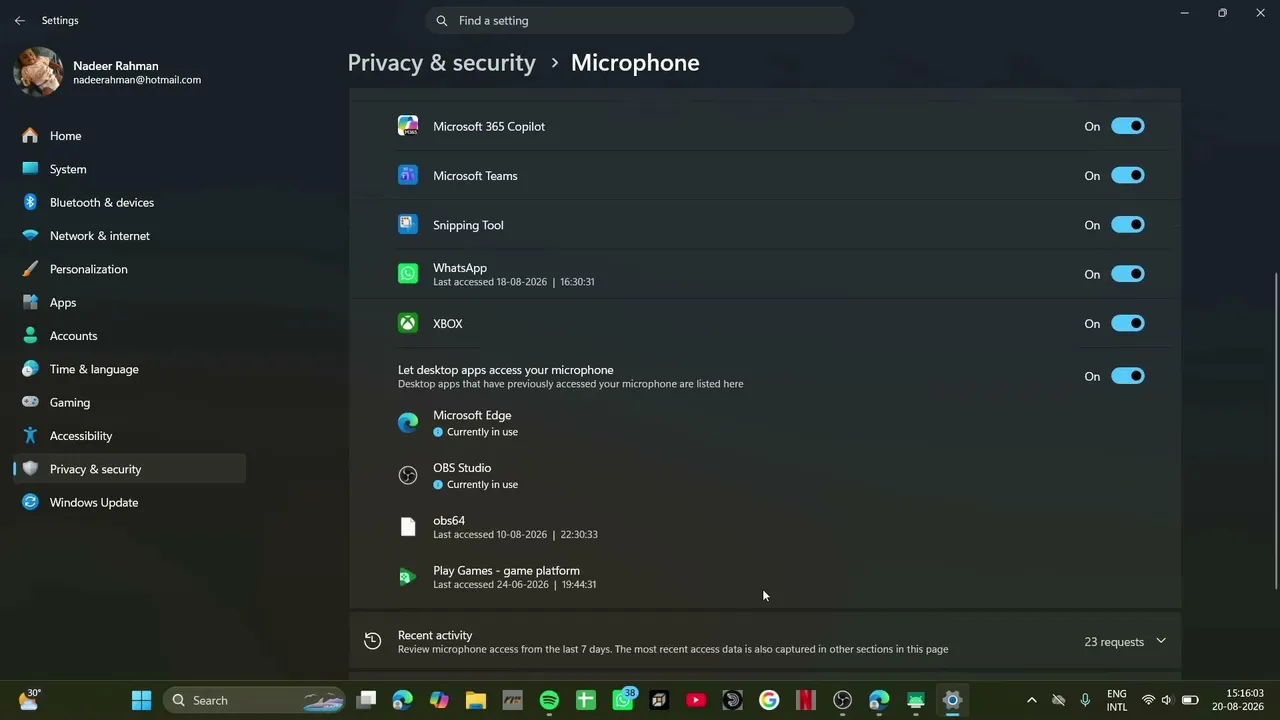Show hidden icons in the system tray

click(1032, 700)
